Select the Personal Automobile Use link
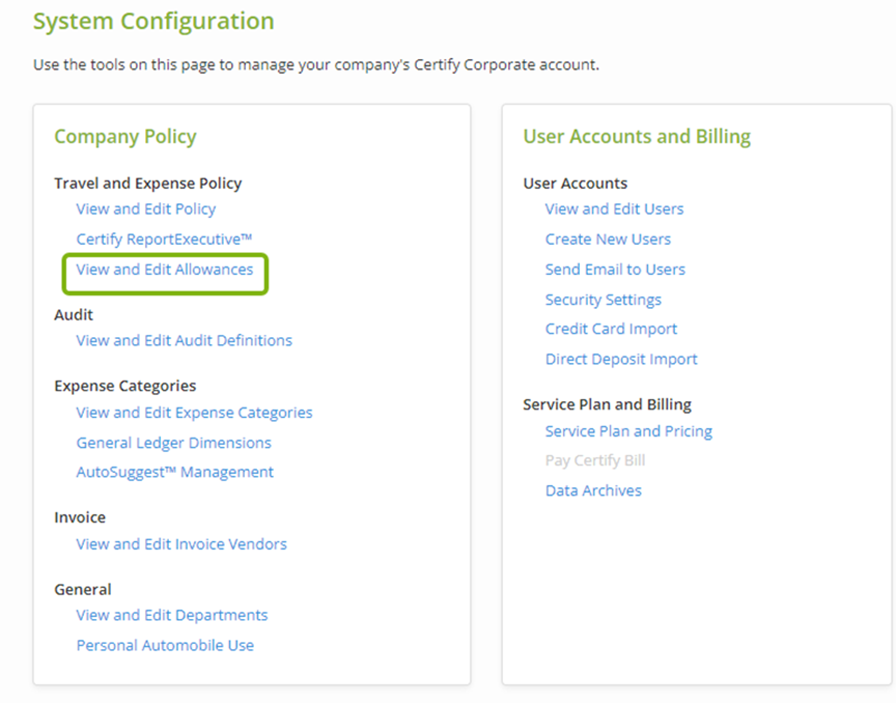Screen dimensions: 896x703 click(x=165, y=645)
